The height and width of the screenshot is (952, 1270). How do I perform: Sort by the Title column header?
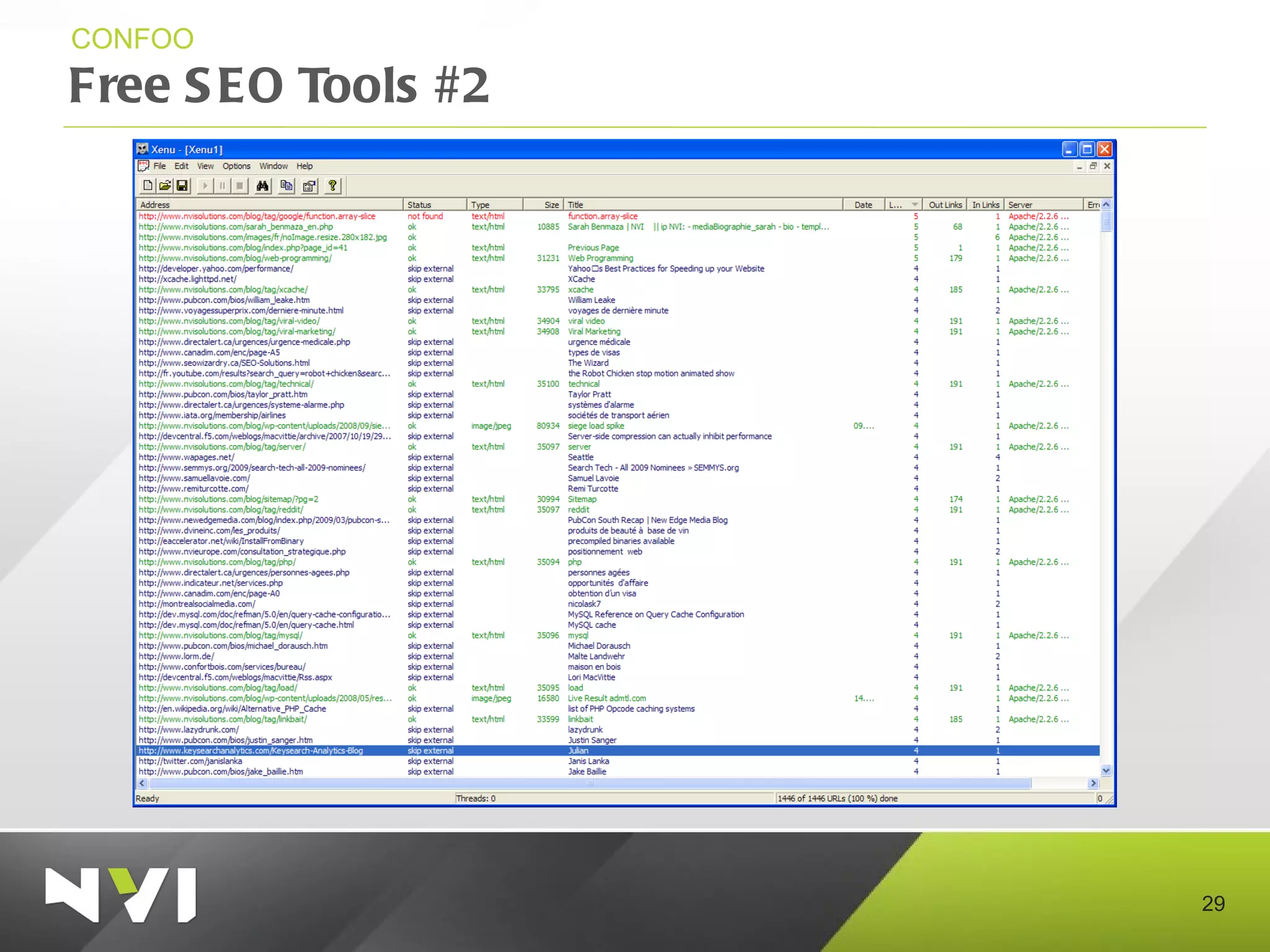tap(703, 205)
